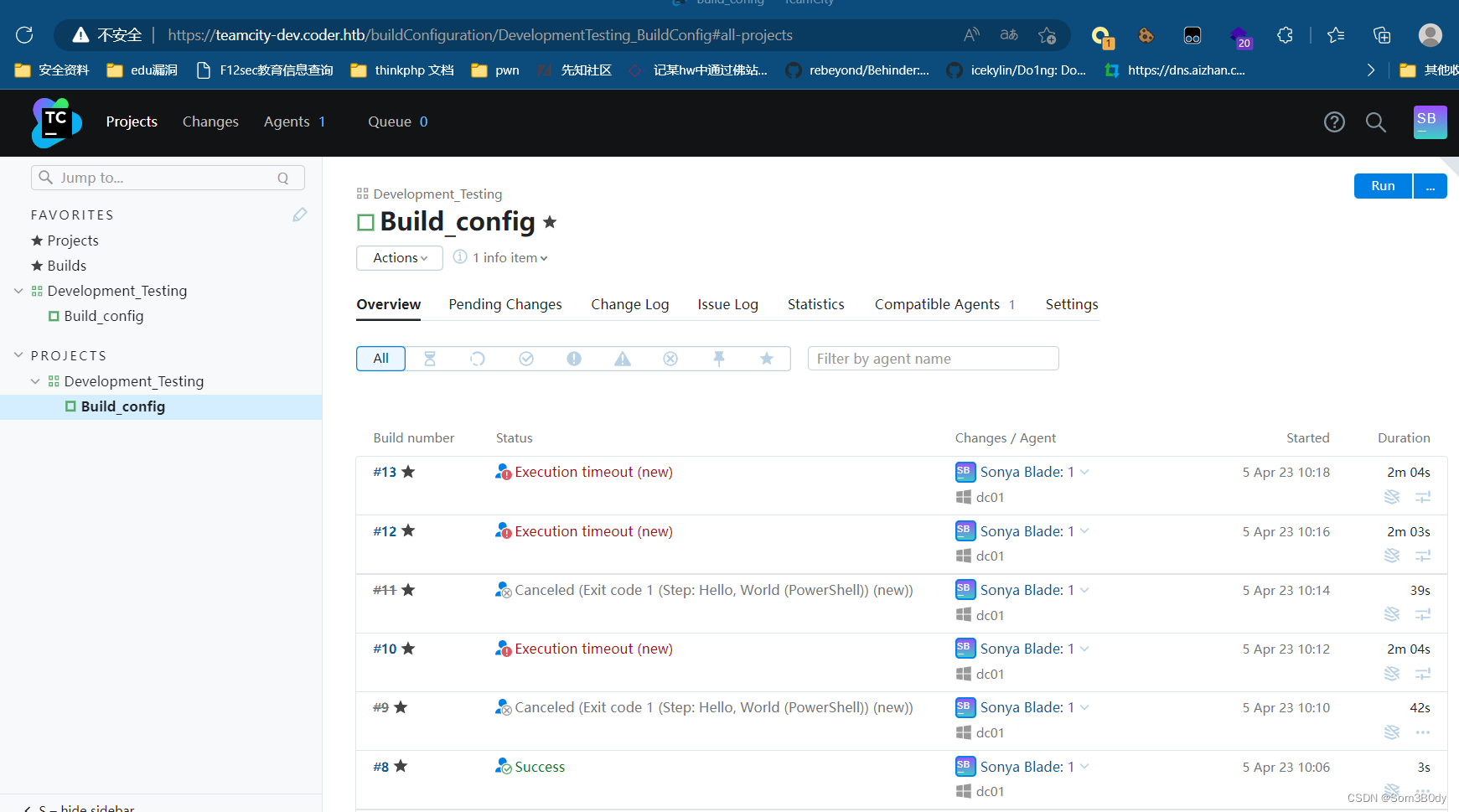Filter builds by favorite star icon
1459x812 pixels.
click(x=767, y=359)
